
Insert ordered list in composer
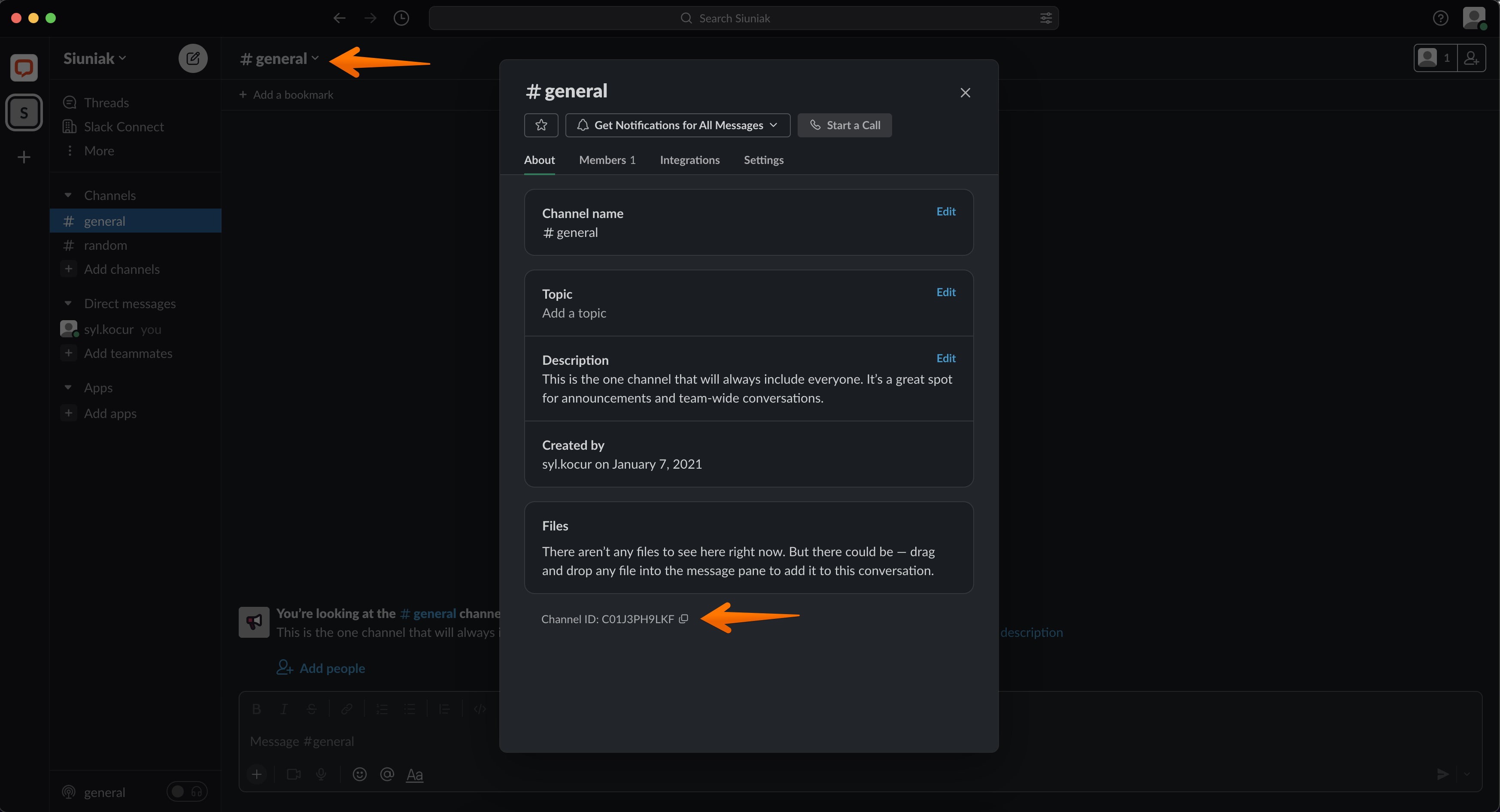[382, 709]
